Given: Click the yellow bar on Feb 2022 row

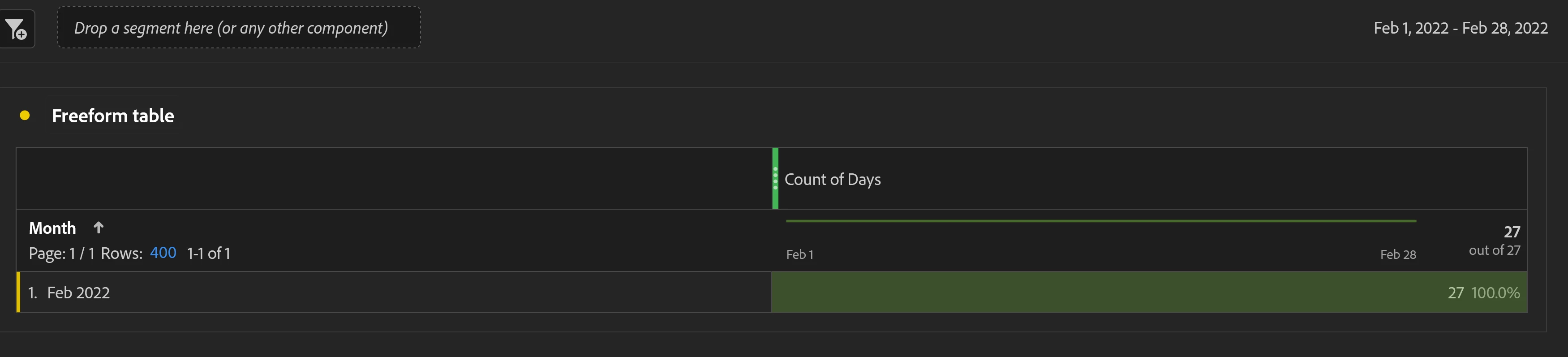Looking at the screenshot, I should coord(18,292).
